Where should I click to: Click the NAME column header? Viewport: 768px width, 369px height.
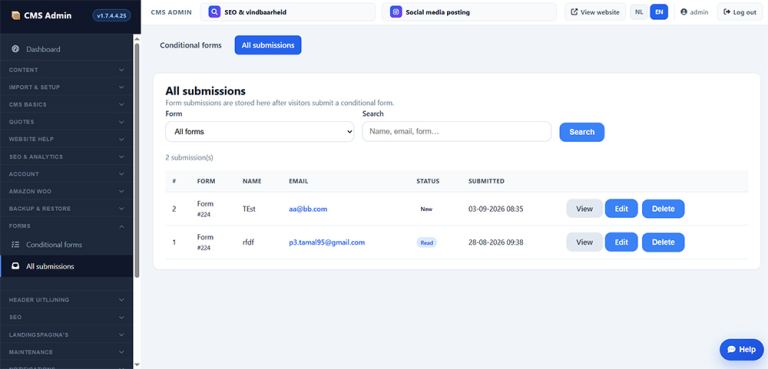point(252,181)
